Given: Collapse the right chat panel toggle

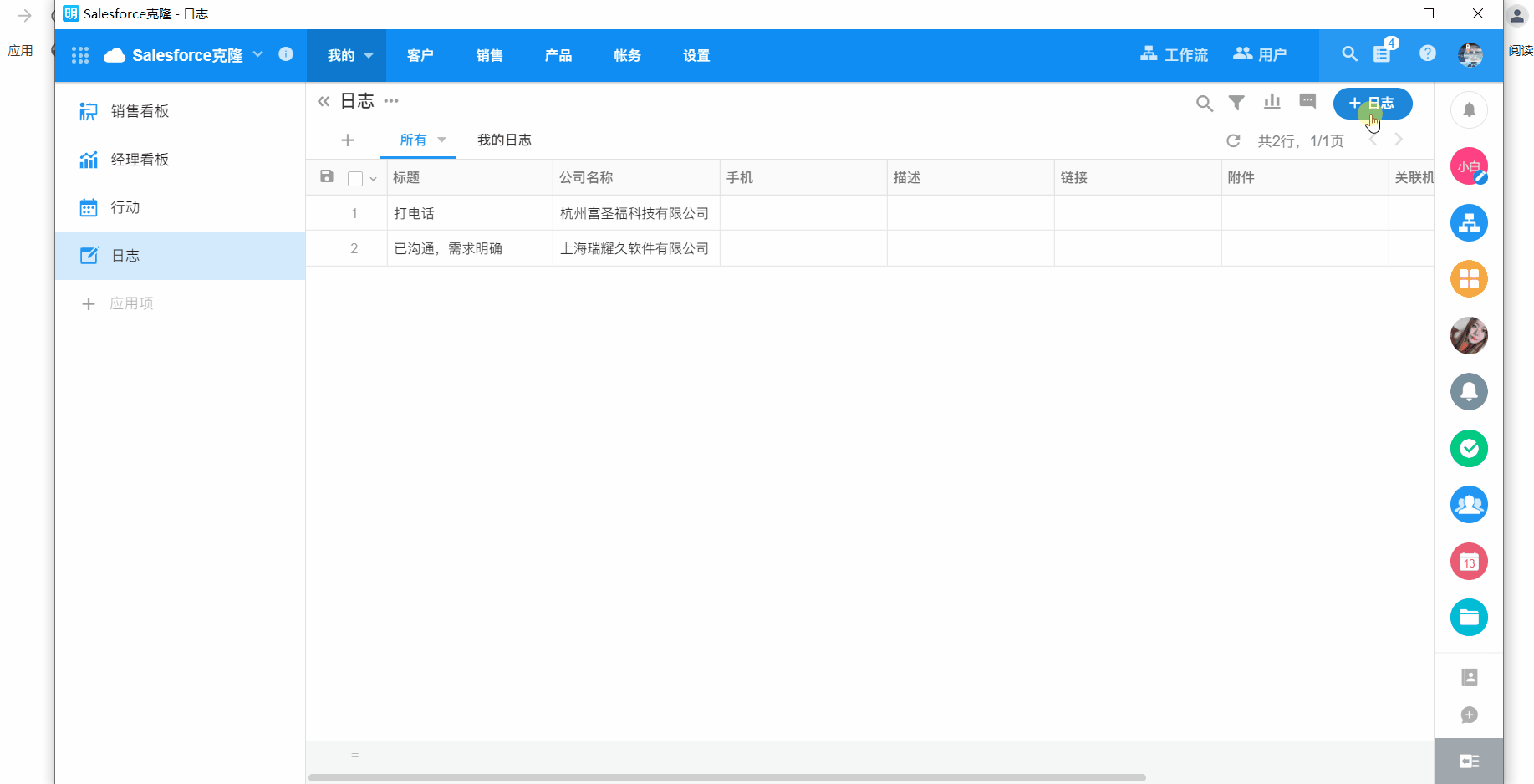Looking at the screenshot, I should click(1469, 761).
